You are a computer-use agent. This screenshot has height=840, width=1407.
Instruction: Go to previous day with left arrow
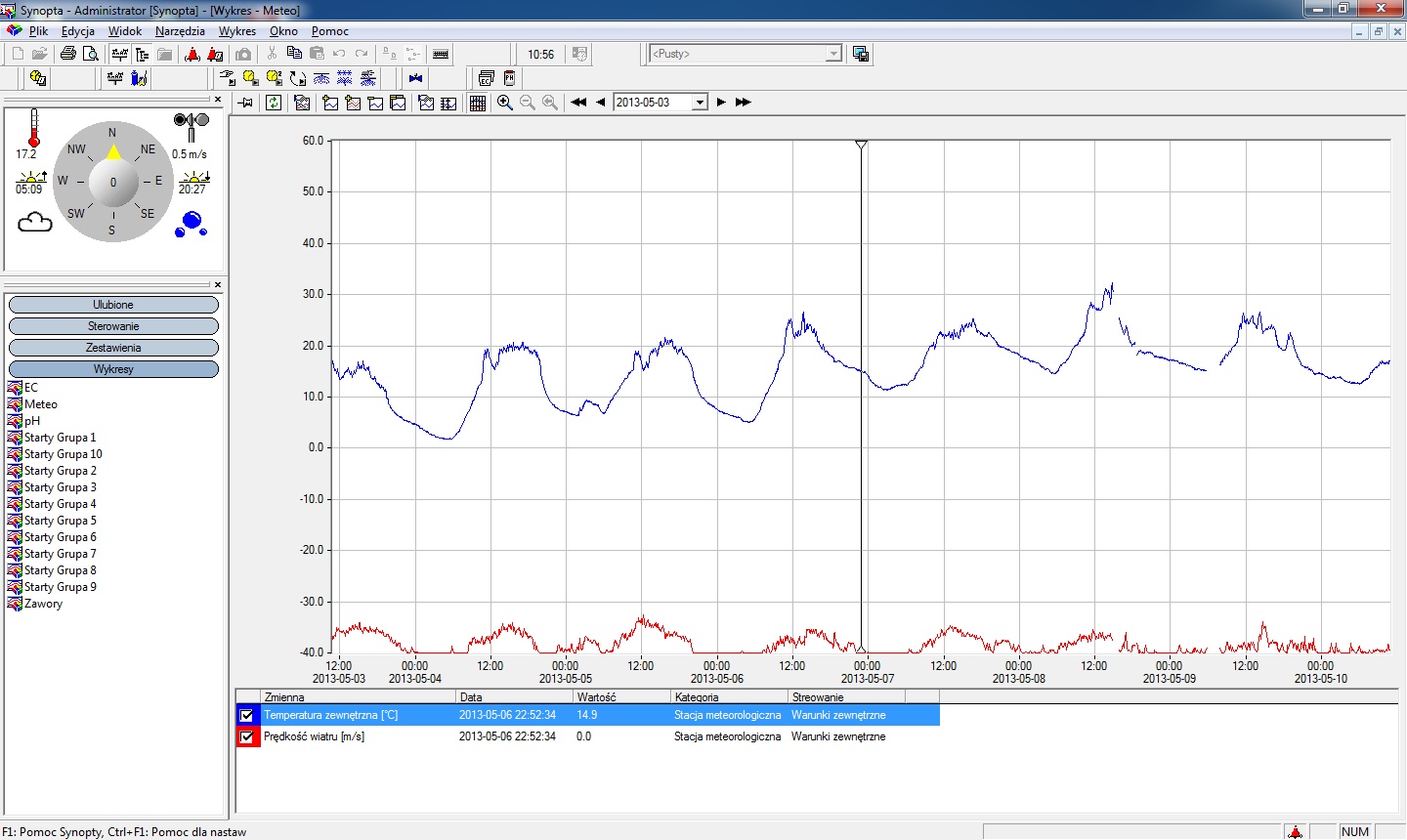601,102
